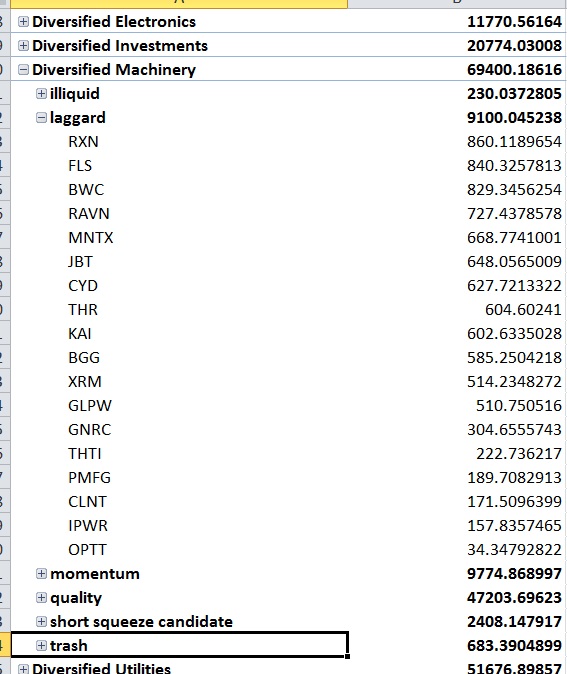This screenshot has height=674, width=567.
Task: Expand the illiquid subgroup
Action: click(41, 94)
